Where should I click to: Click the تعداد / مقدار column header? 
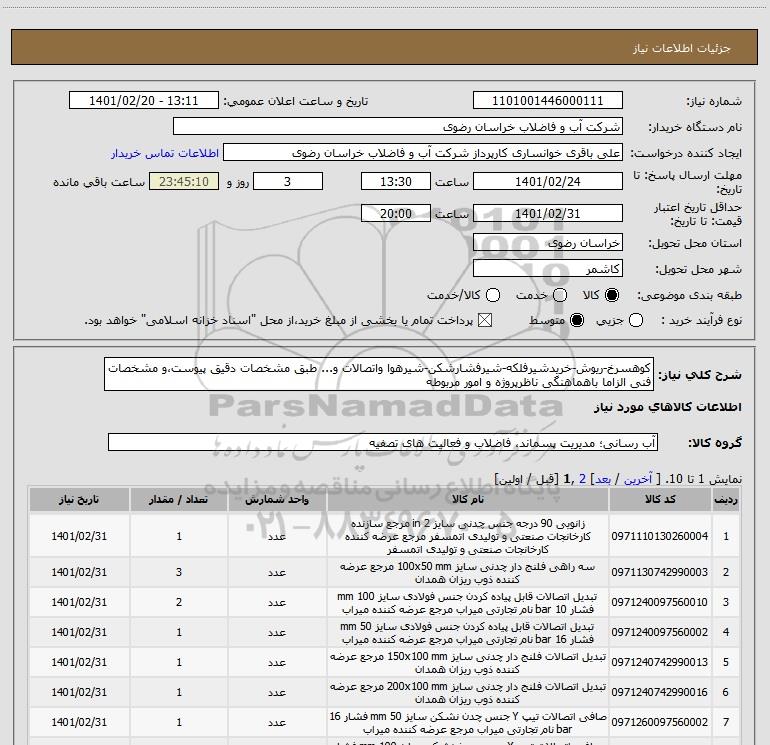[179, 499]
